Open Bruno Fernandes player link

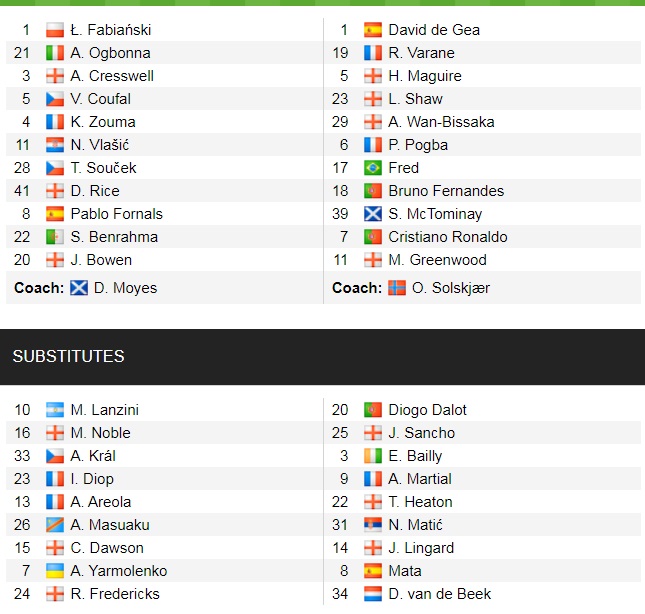click(x=446, y=191)
